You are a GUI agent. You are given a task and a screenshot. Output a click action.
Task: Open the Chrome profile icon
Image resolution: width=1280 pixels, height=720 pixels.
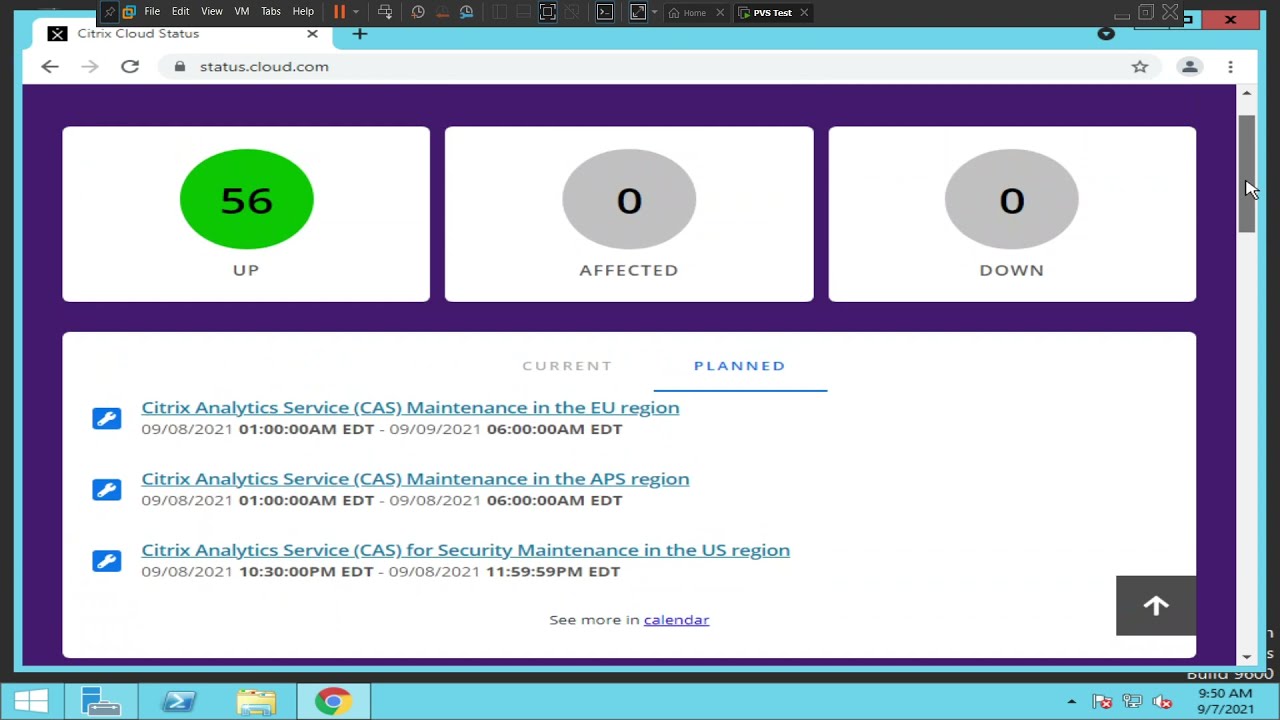[1190, 66]
